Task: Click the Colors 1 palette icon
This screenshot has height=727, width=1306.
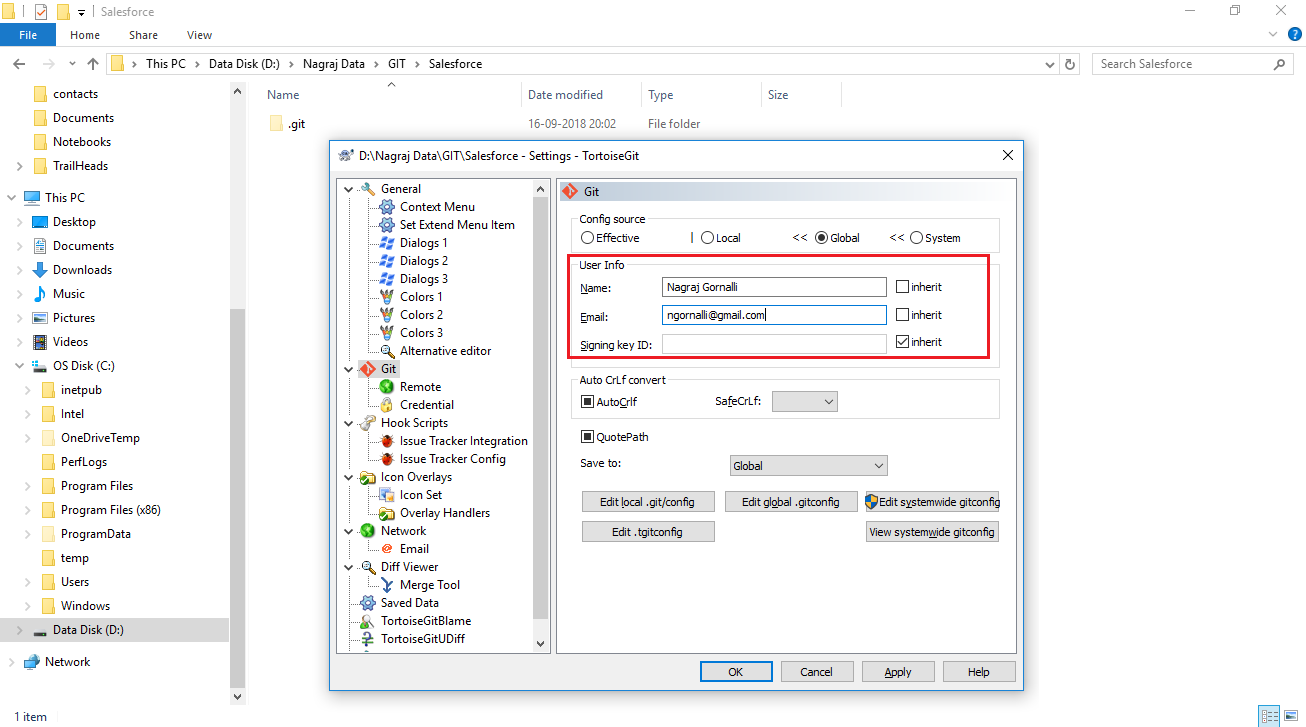Action: click(x=387, y=297)
